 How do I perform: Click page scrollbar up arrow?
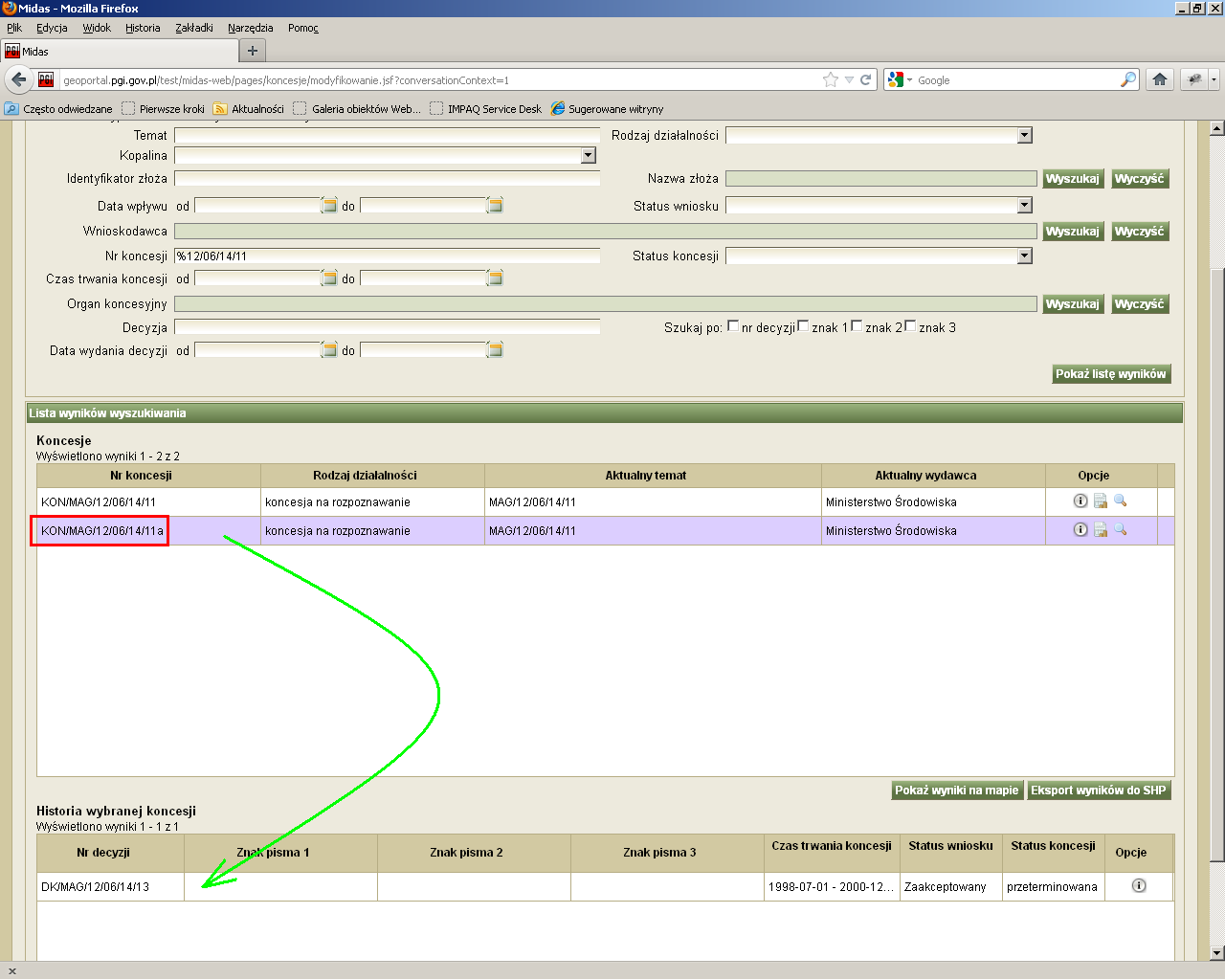1216,127
